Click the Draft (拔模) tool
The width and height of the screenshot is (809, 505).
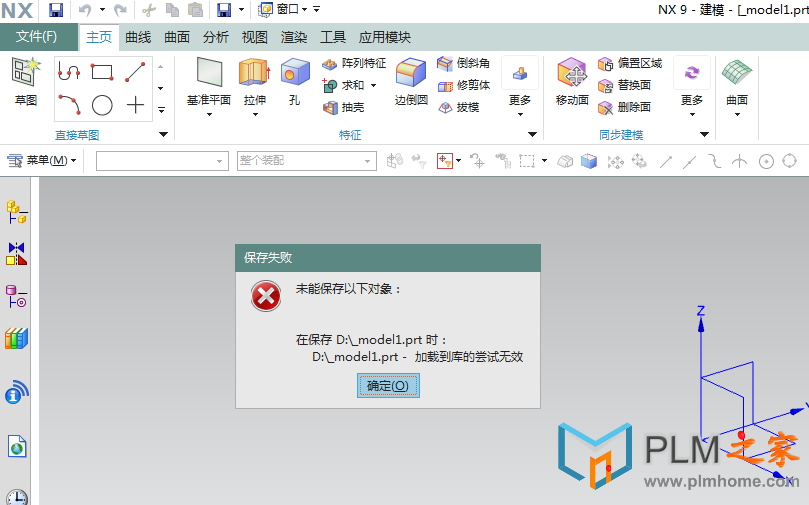coord(458,107)
